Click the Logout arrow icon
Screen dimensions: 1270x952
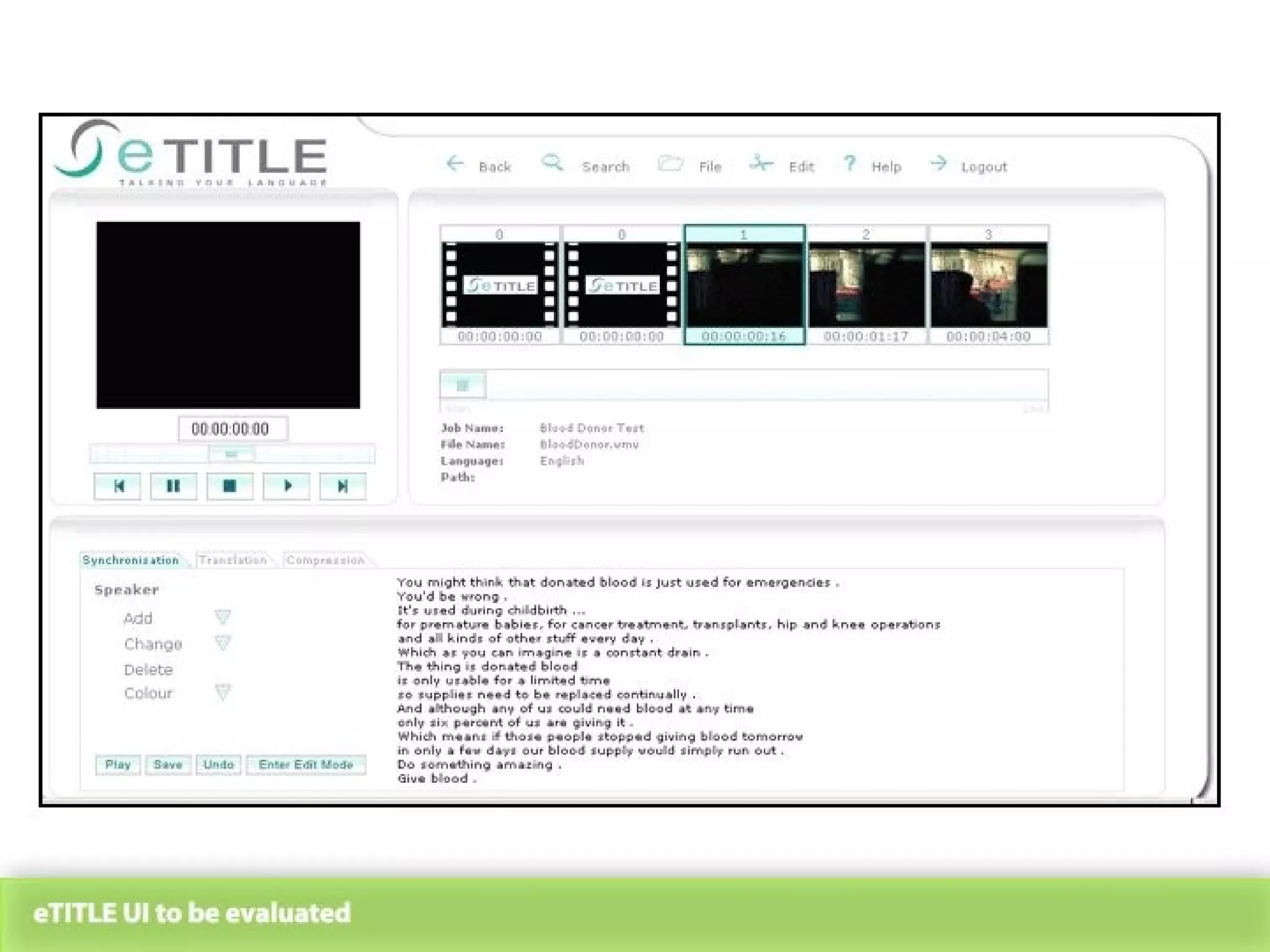click(939, 164)
